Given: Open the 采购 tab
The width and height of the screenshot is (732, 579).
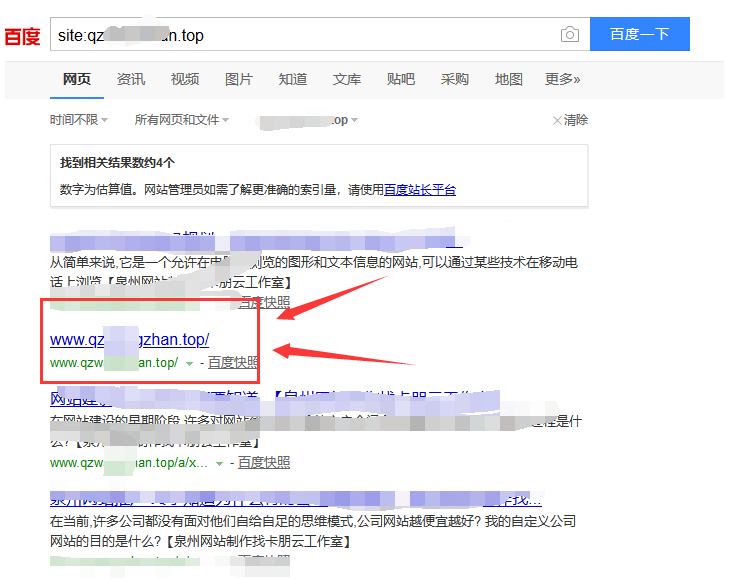Looking at the screenshot, I should [455, 79].
